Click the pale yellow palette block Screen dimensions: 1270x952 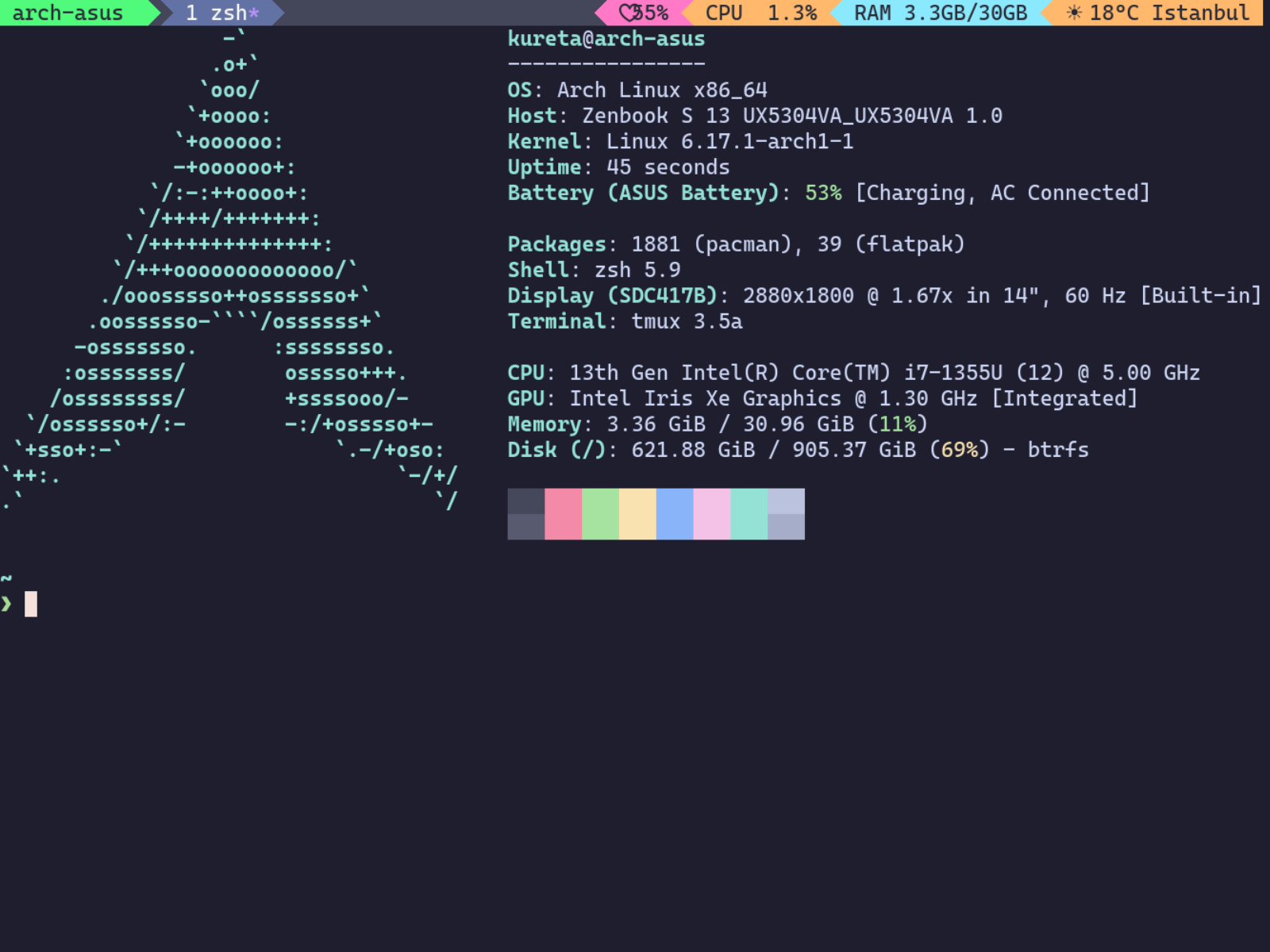pos(637,514)
